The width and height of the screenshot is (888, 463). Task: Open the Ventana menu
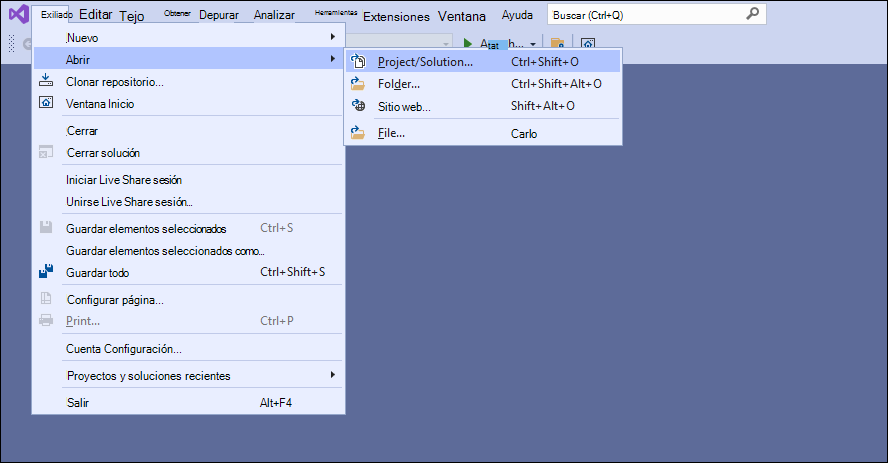[x=462, y=17]
